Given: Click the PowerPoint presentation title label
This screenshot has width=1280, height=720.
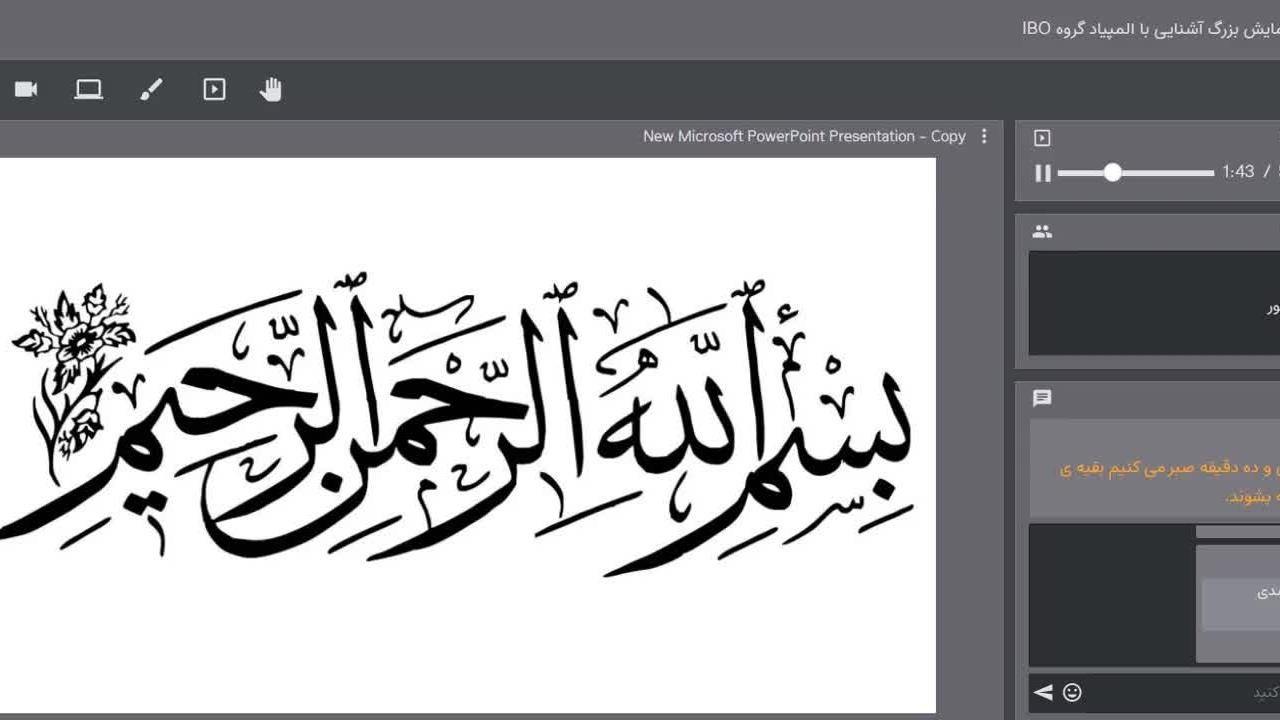Looking at the screenshot, I should pyautogui.click(x=804, y=136).
